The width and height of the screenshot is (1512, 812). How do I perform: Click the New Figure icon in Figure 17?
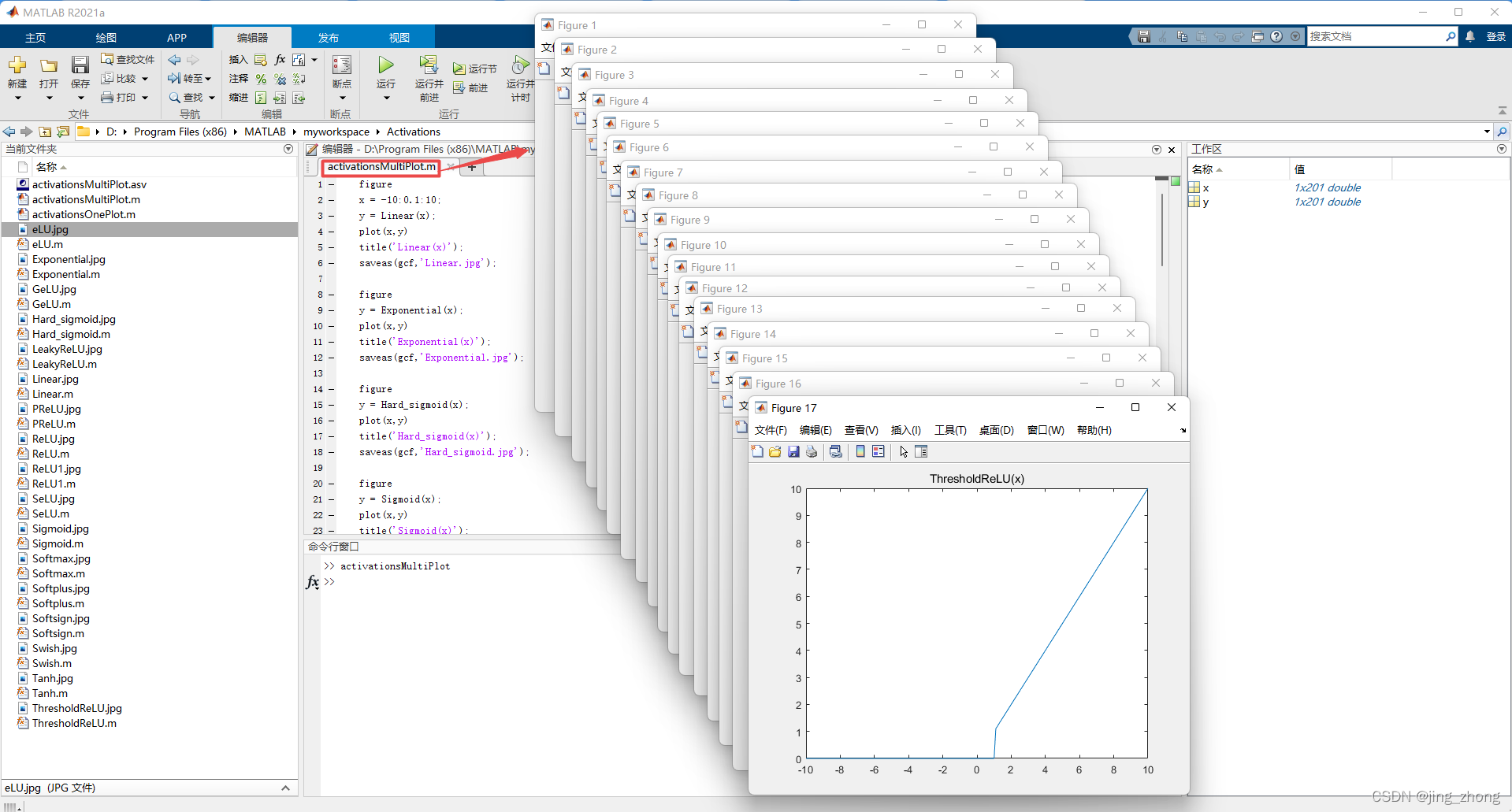[757, 451]
